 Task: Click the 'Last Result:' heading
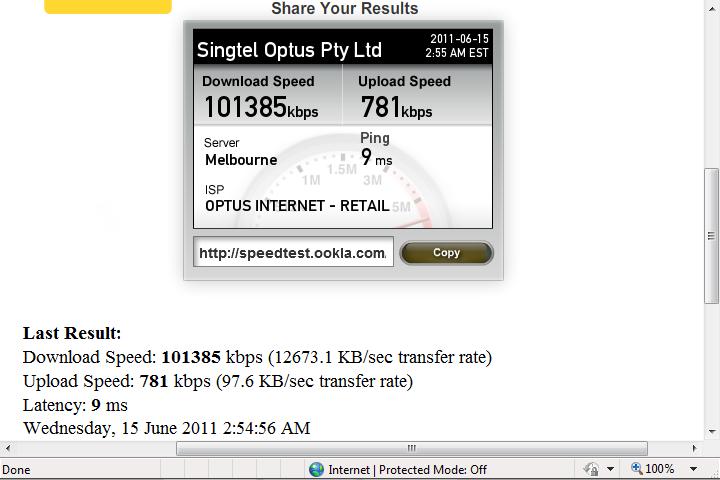pyautogui.click(x=72, y=333)
